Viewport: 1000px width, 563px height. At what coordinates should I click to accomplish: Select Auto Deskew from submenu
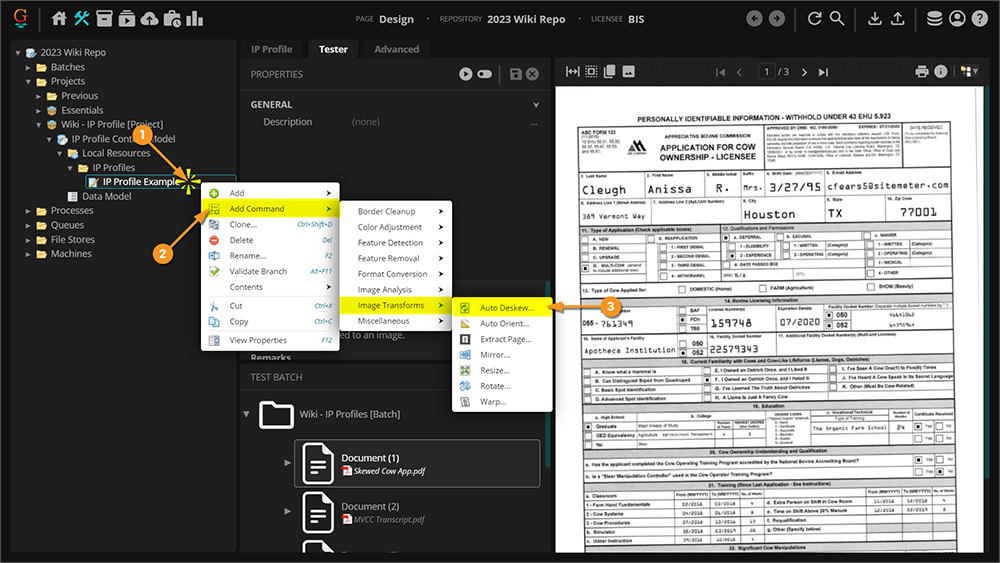(506, 308)
